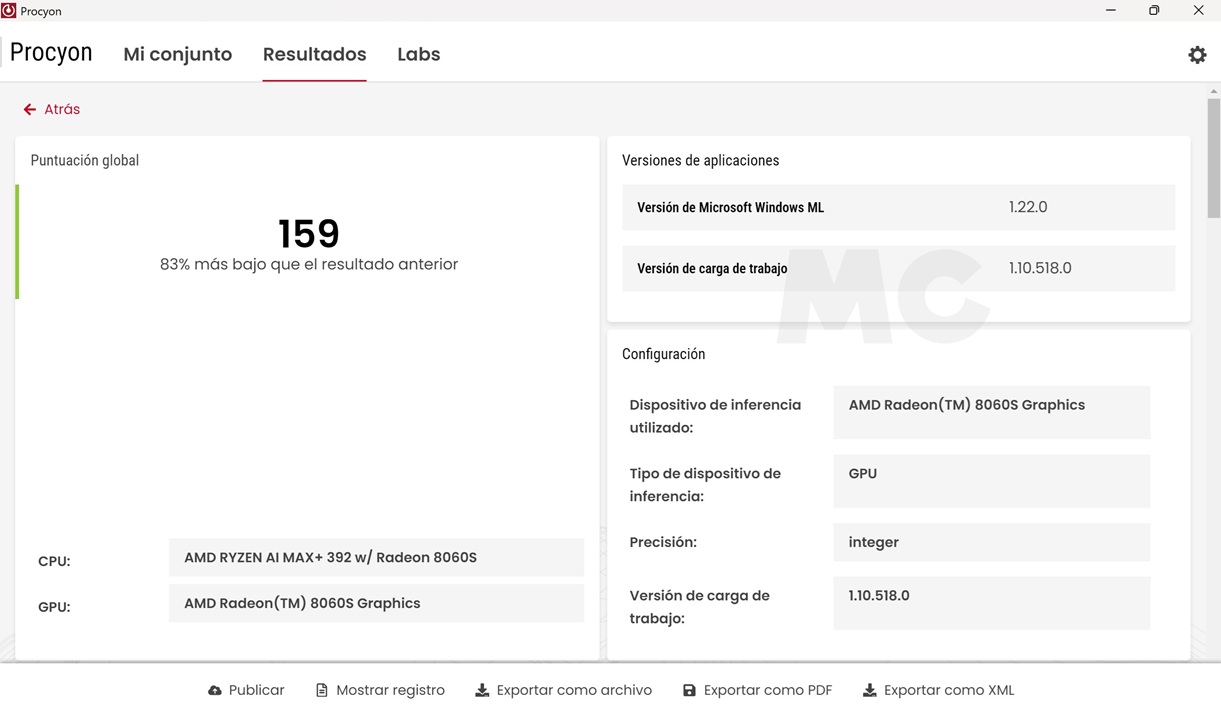
Task: Switch to the Mi conjunto tab
Action: pyautogui.click(x=177, y=55)
